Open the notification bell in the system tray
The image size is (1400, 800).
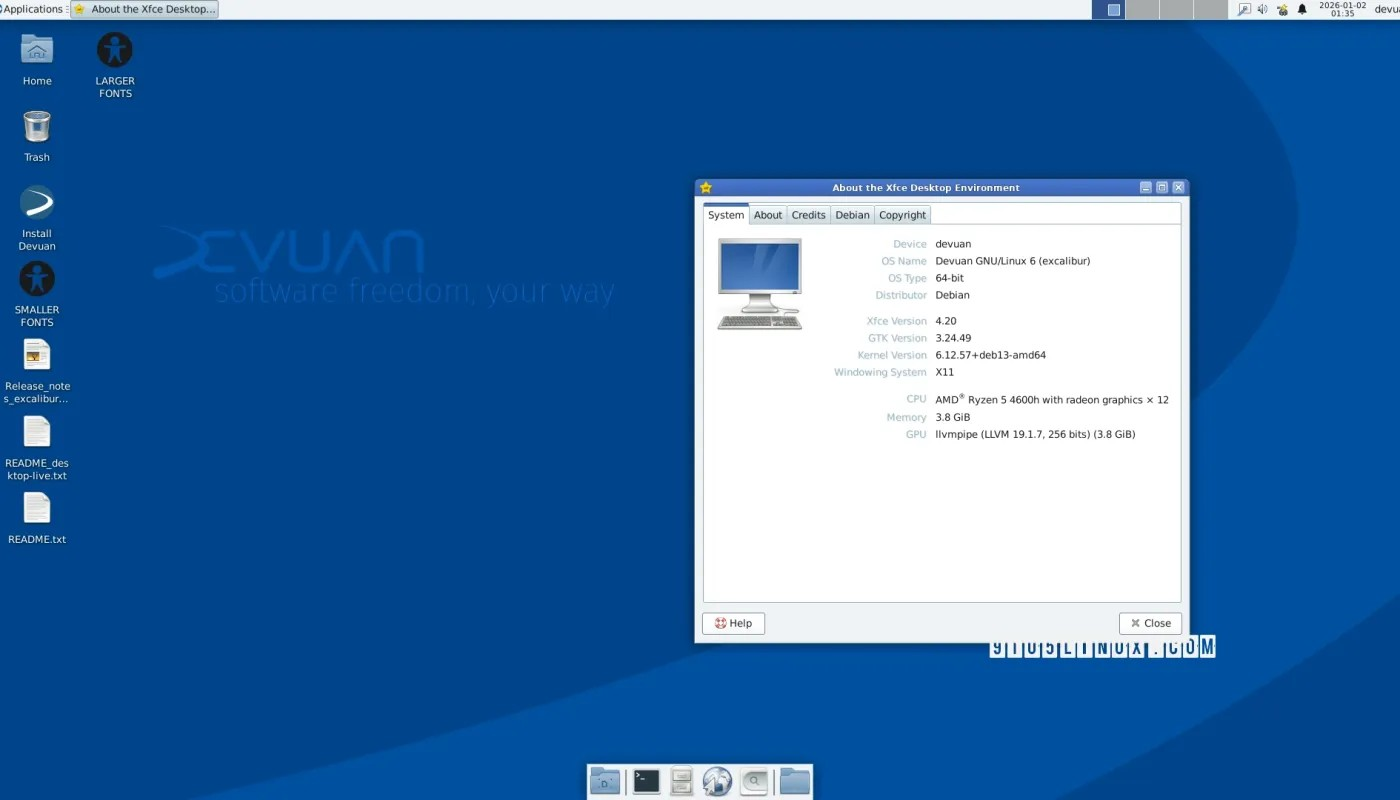1301,9
